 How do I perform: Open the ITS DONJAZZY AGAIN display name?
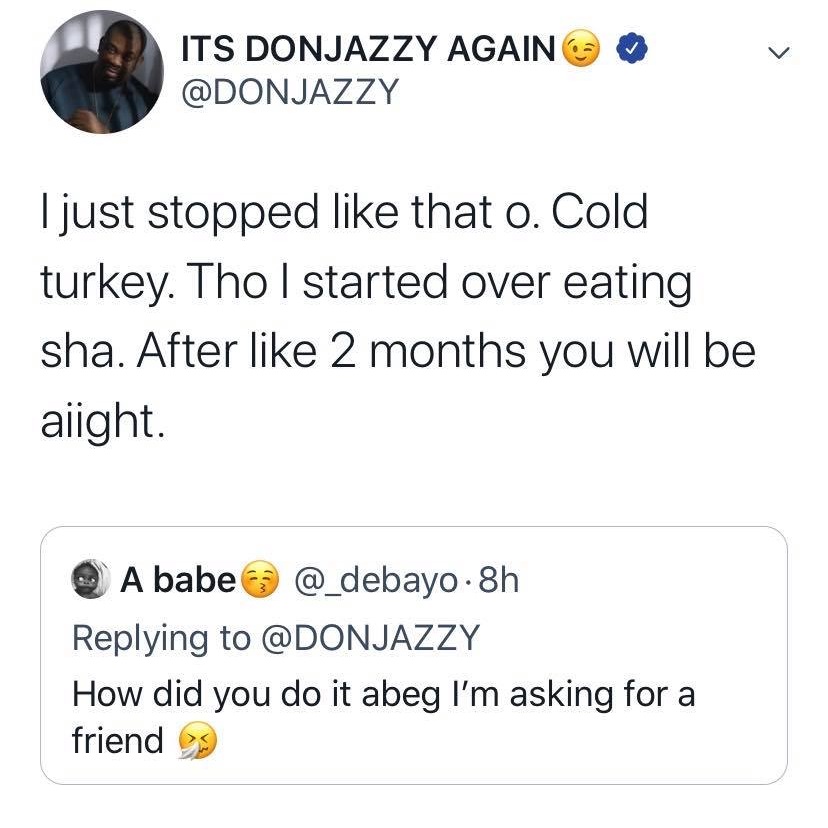pyautogui.click(x=368, y=48)
